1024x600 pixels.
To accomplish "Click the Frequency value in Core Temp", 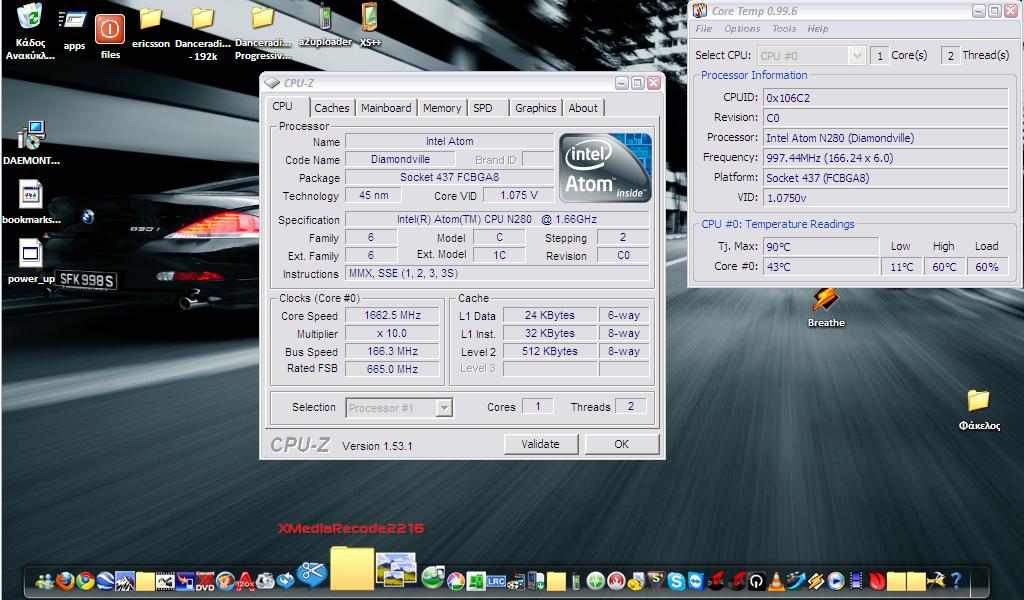I will [x=886, y=158].
